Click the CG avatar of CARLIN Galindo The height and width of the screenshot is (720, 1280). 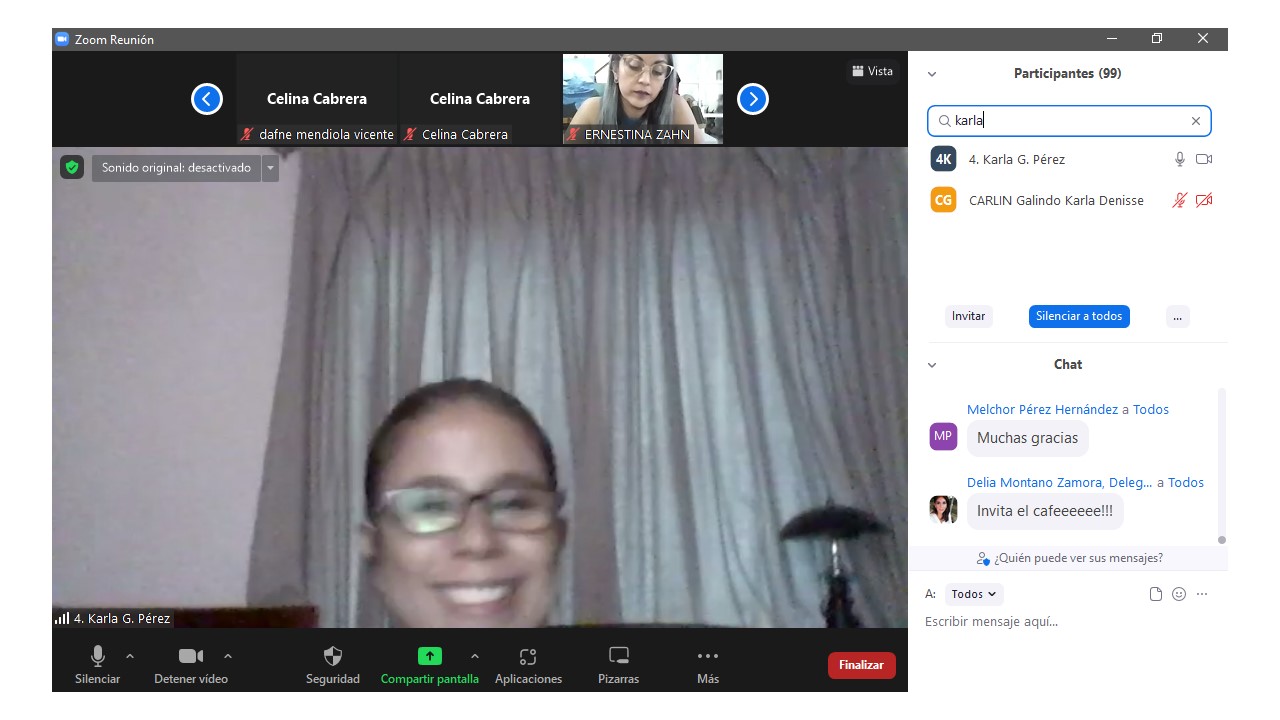(943, 200)
